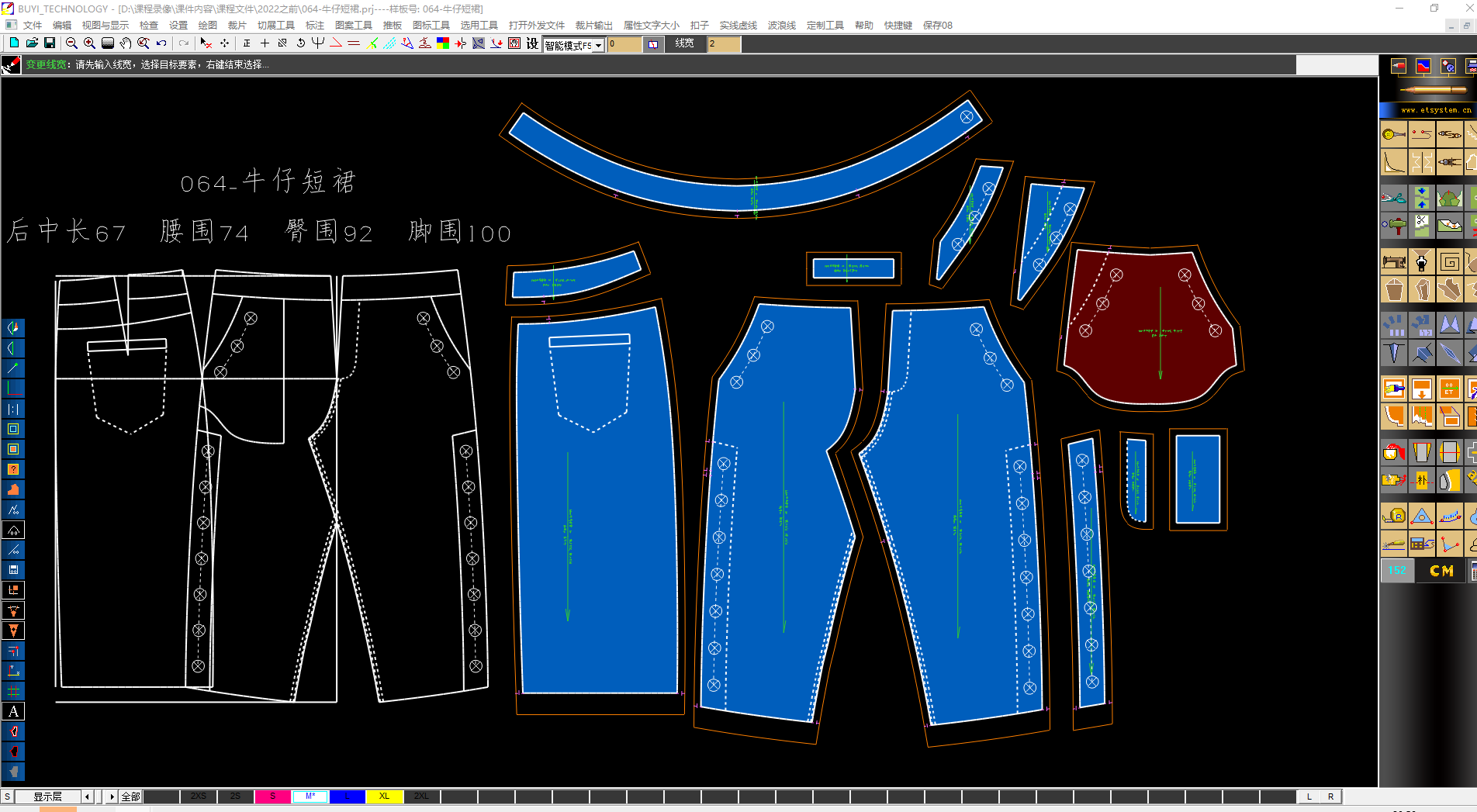The width and height of the screenshot is (1477, 812).
Task: Click the Save file toolbar icon
Action: coord(50,43)
